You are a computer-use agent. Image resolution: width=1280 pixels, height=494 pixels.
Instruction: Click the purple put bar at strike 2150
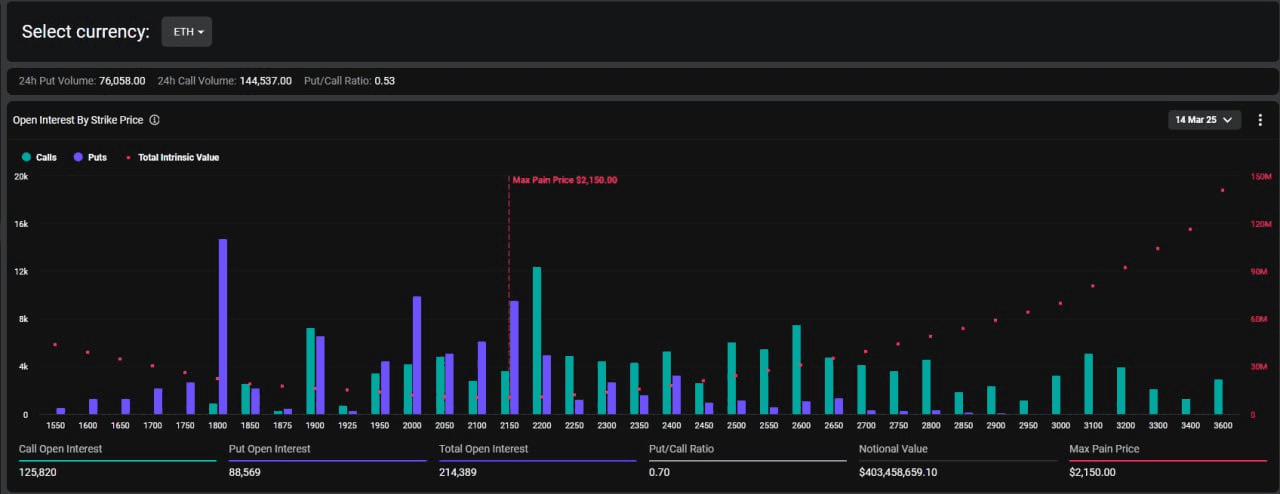point(514,357)
